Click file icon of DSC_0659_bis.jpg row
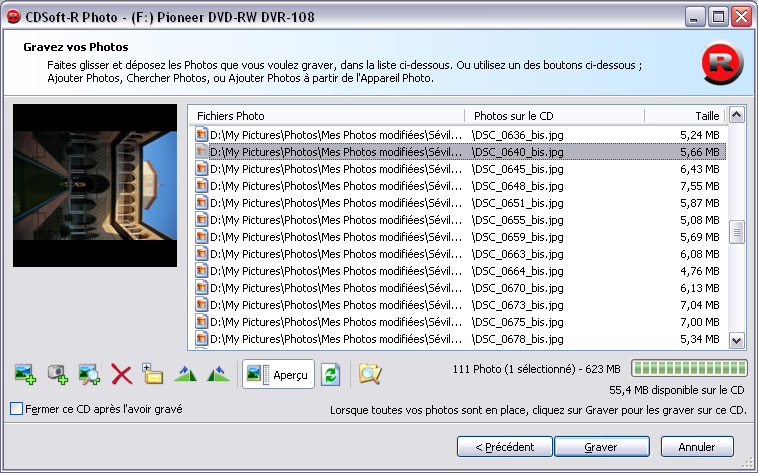This screenshot has width=758, height=473. 202,236
